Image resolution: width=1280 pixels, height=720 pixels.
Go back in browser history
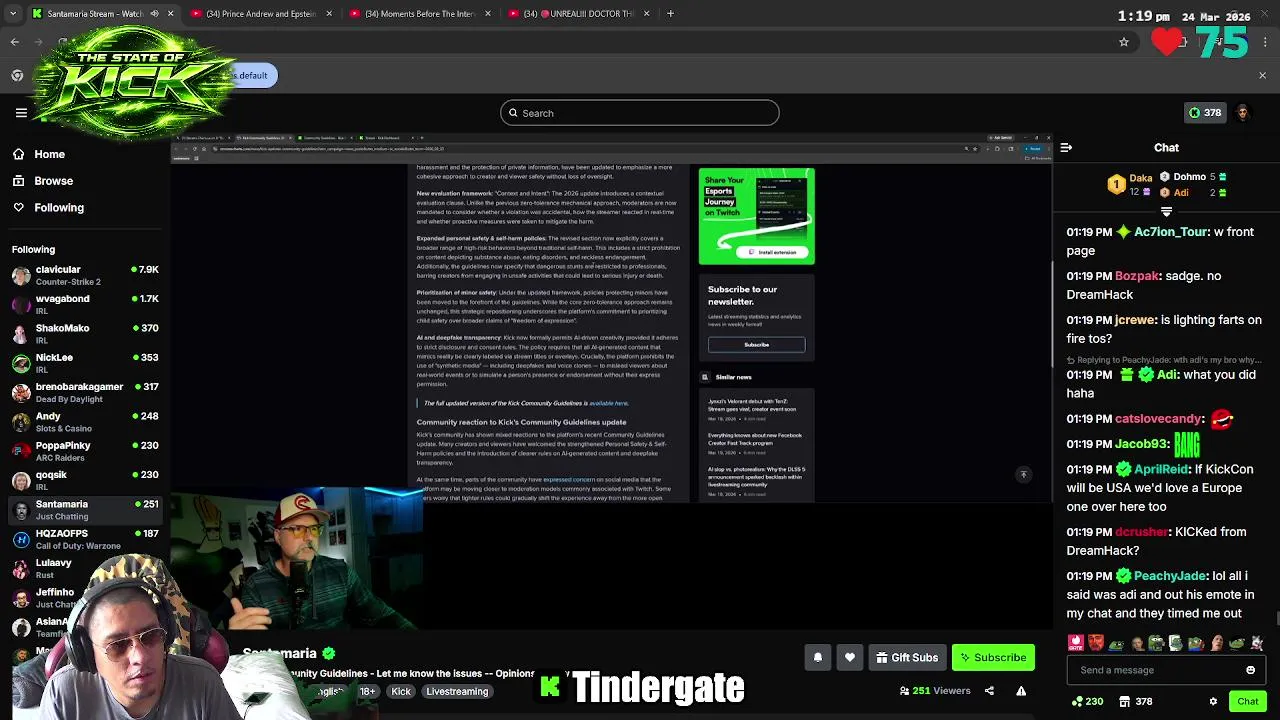pyautogui.click(x=15, y=42)
